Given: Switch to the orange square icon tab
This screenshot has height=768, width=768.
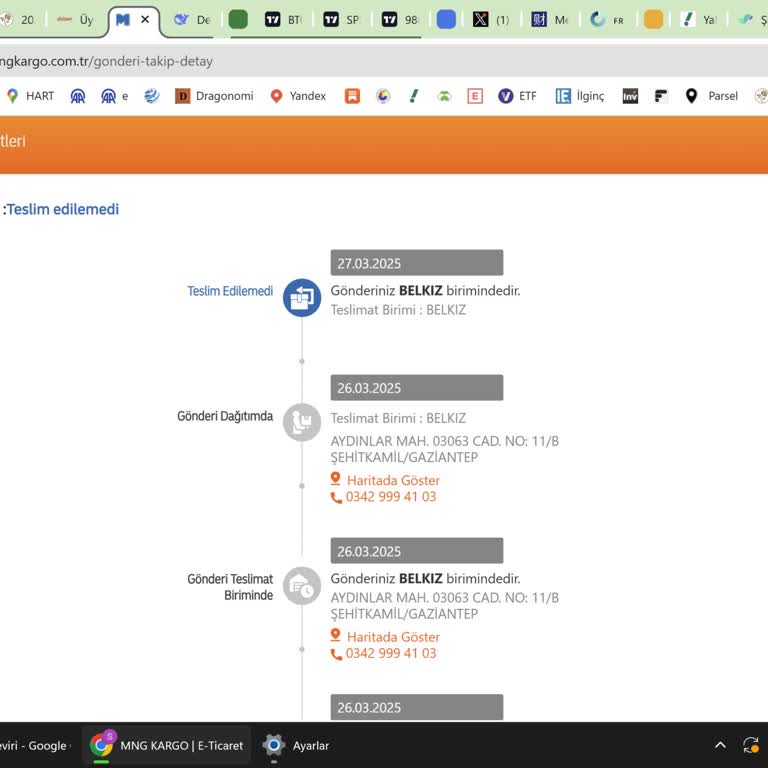Looking at the screenshot, I should [x=653, y=20].
